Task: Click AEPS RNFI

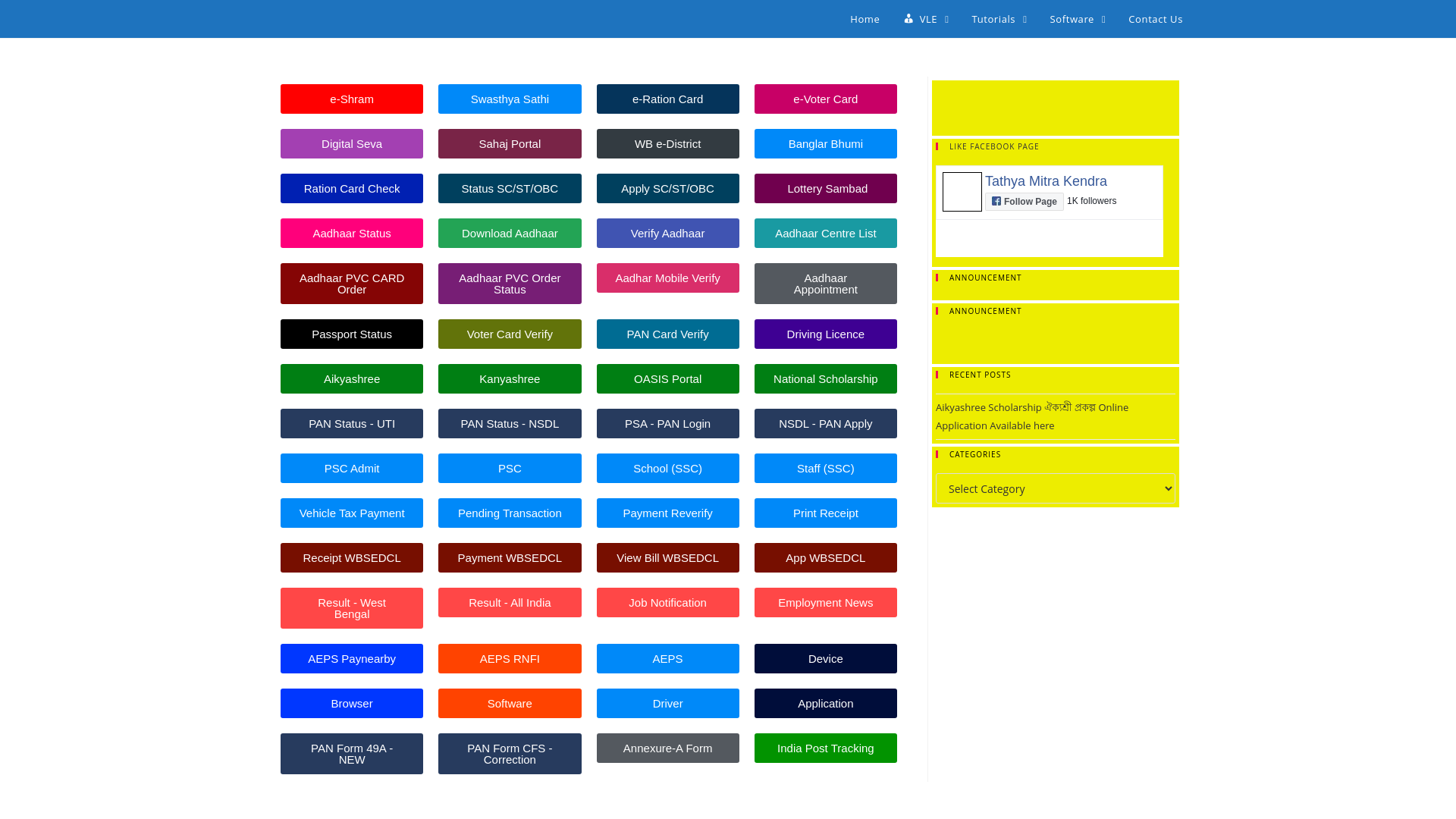Action: (x=510, y=659)
